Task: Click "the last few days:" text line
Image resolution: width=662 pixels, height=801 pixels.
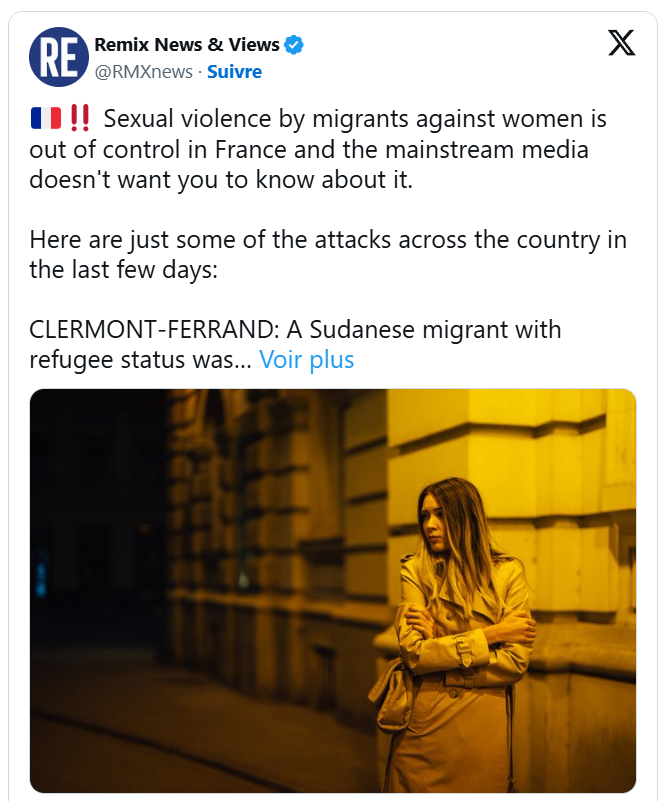Action: [123, 270]
